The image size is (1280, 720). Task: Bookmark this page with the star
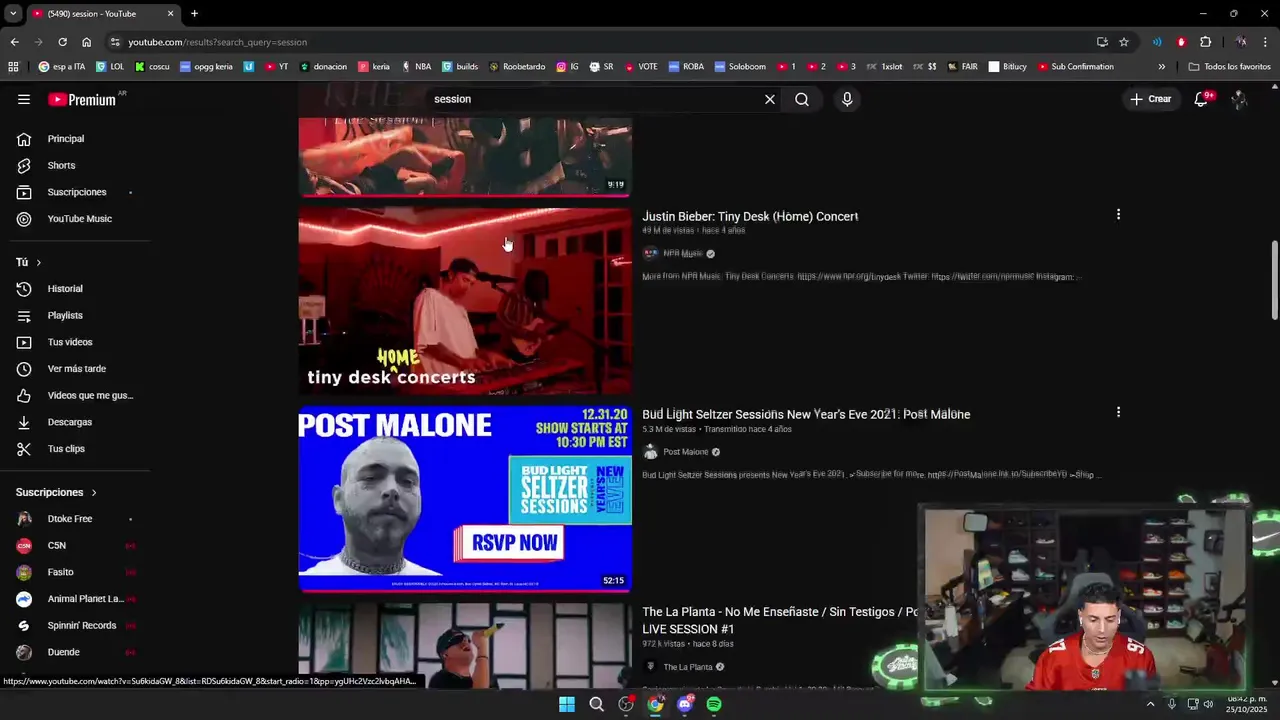point(1124,42)
